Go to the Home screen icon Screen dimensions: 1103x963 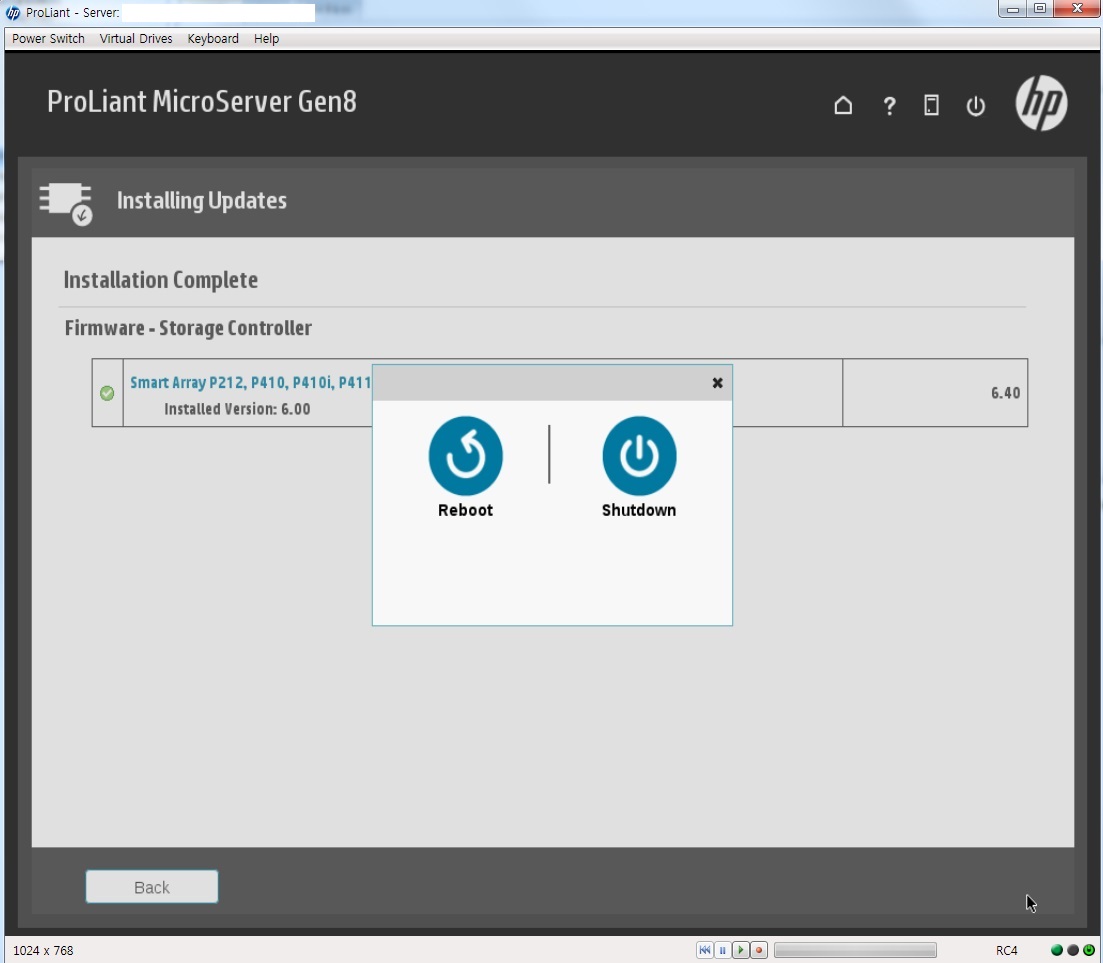point(843,106)
